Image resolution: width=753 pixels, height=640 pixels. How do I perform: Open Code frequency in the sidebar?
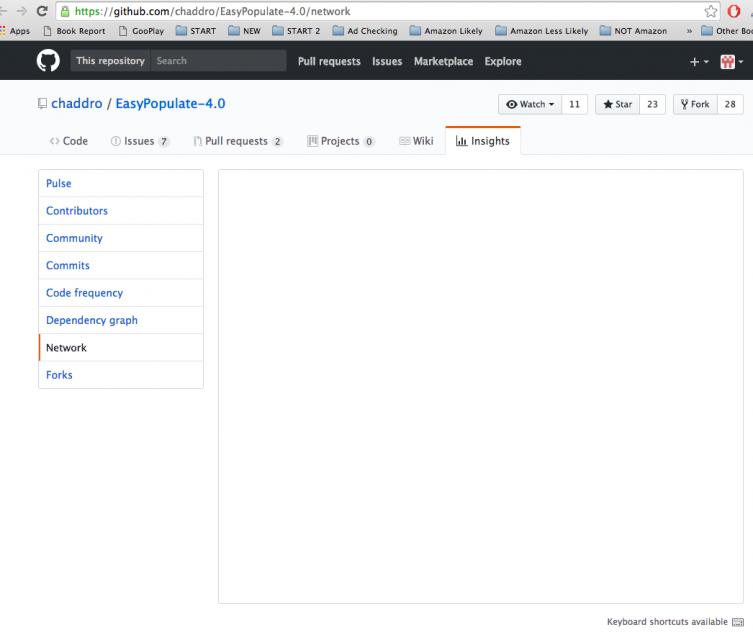121,293
